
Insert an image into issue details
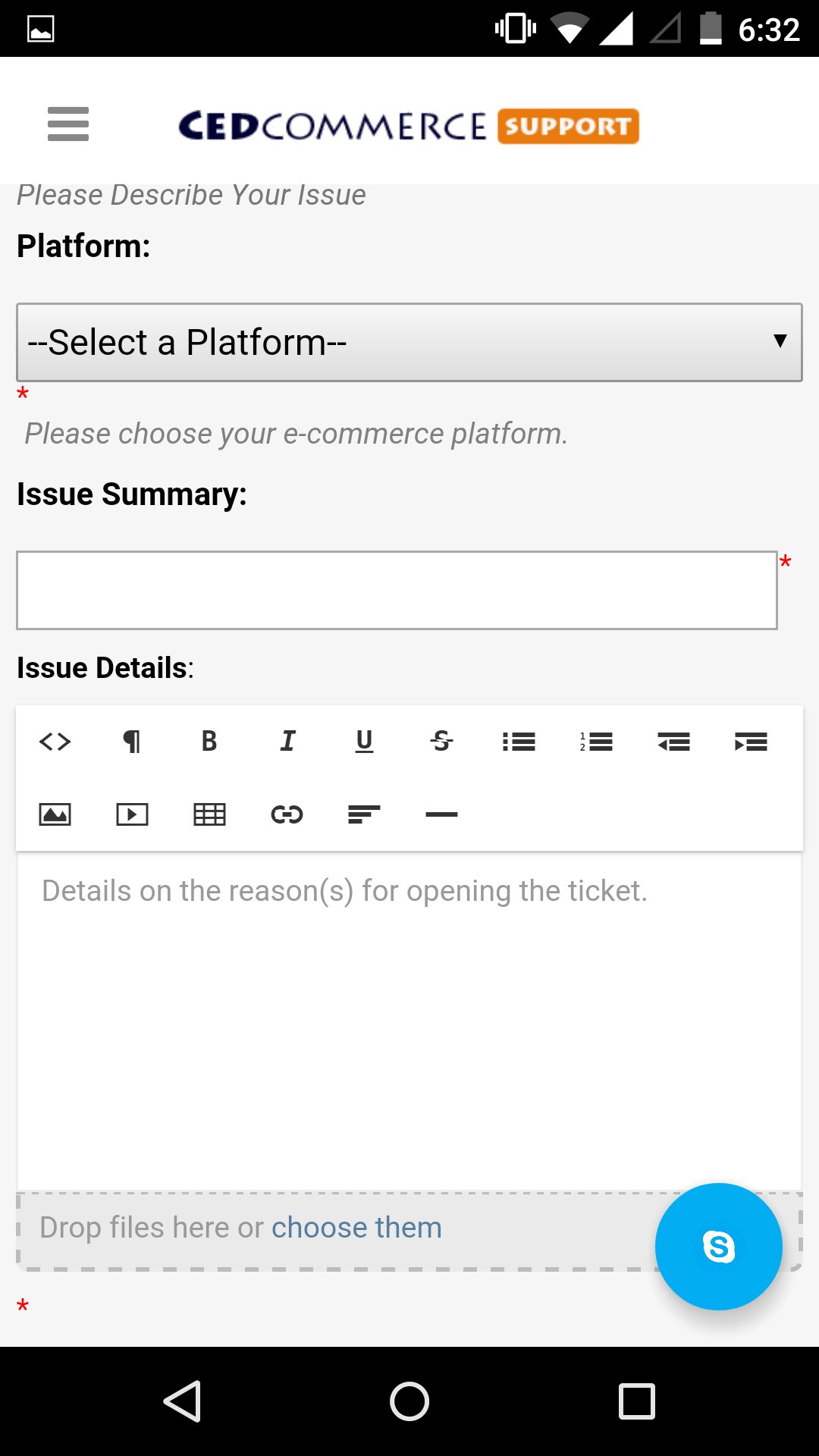pyautogui.click(x=55, y=814)
